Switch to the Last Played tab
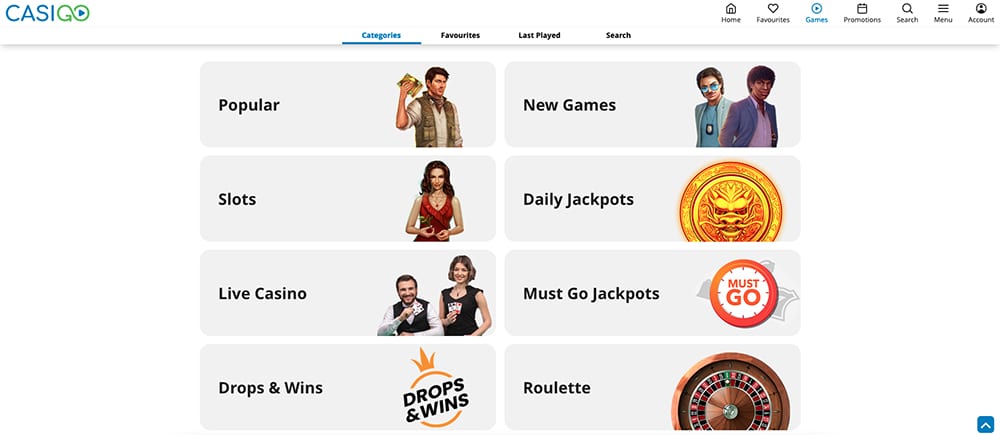Viewport: 1000px width, 435px height. coord(539,36)
